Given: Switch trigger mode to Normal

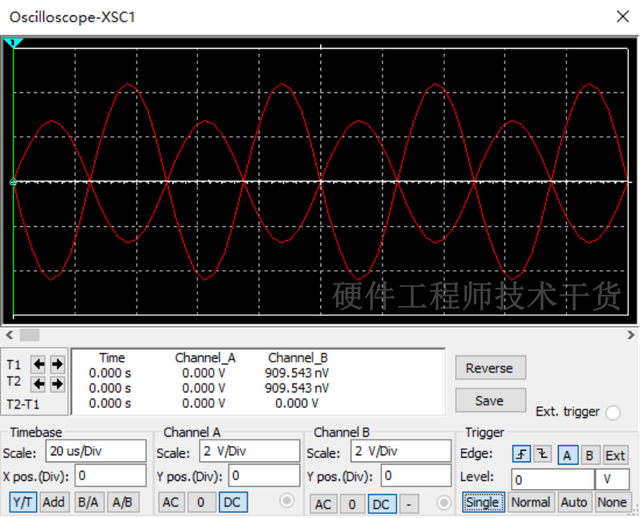Looking at the screenshot, I should click(530, 502).
